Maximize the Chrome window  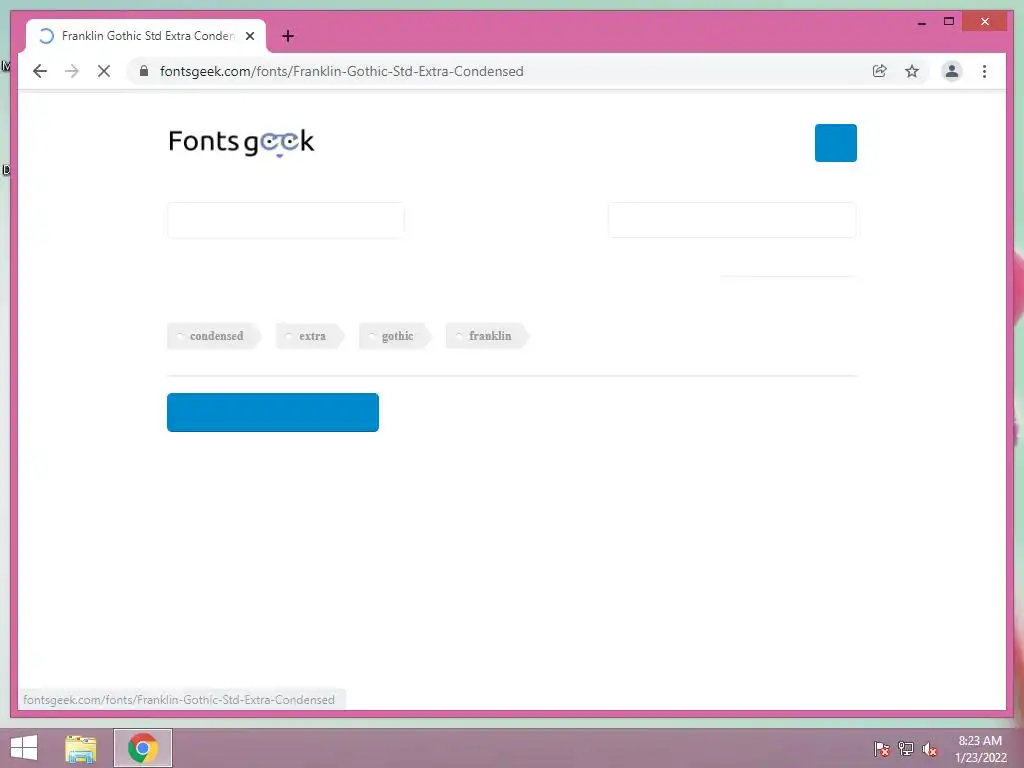tap(949, 22)
